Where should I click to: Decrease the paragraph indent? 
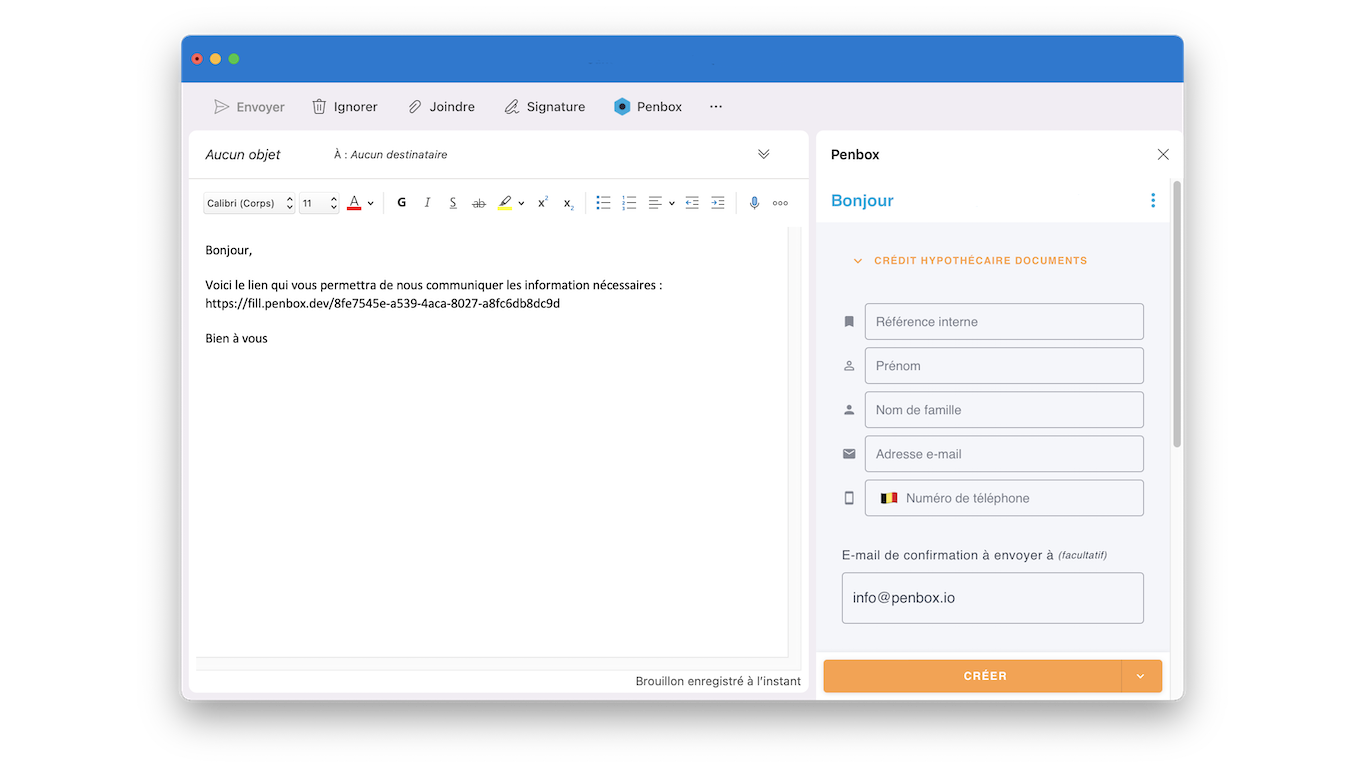point(692,203)
